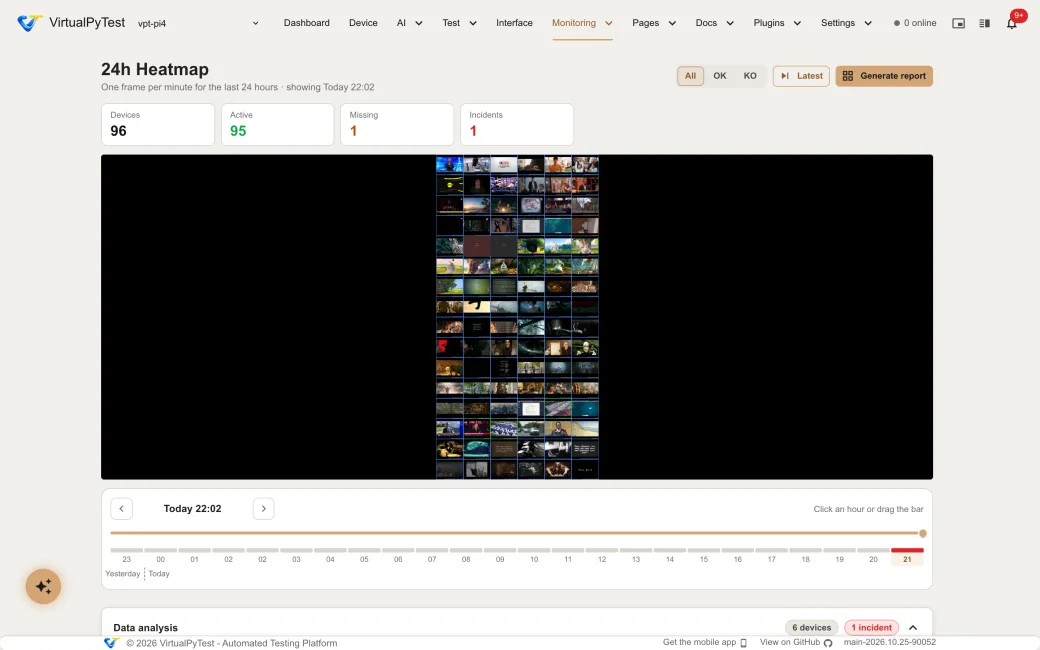Click the GitHub icon in footer

(x=828, y=643)
